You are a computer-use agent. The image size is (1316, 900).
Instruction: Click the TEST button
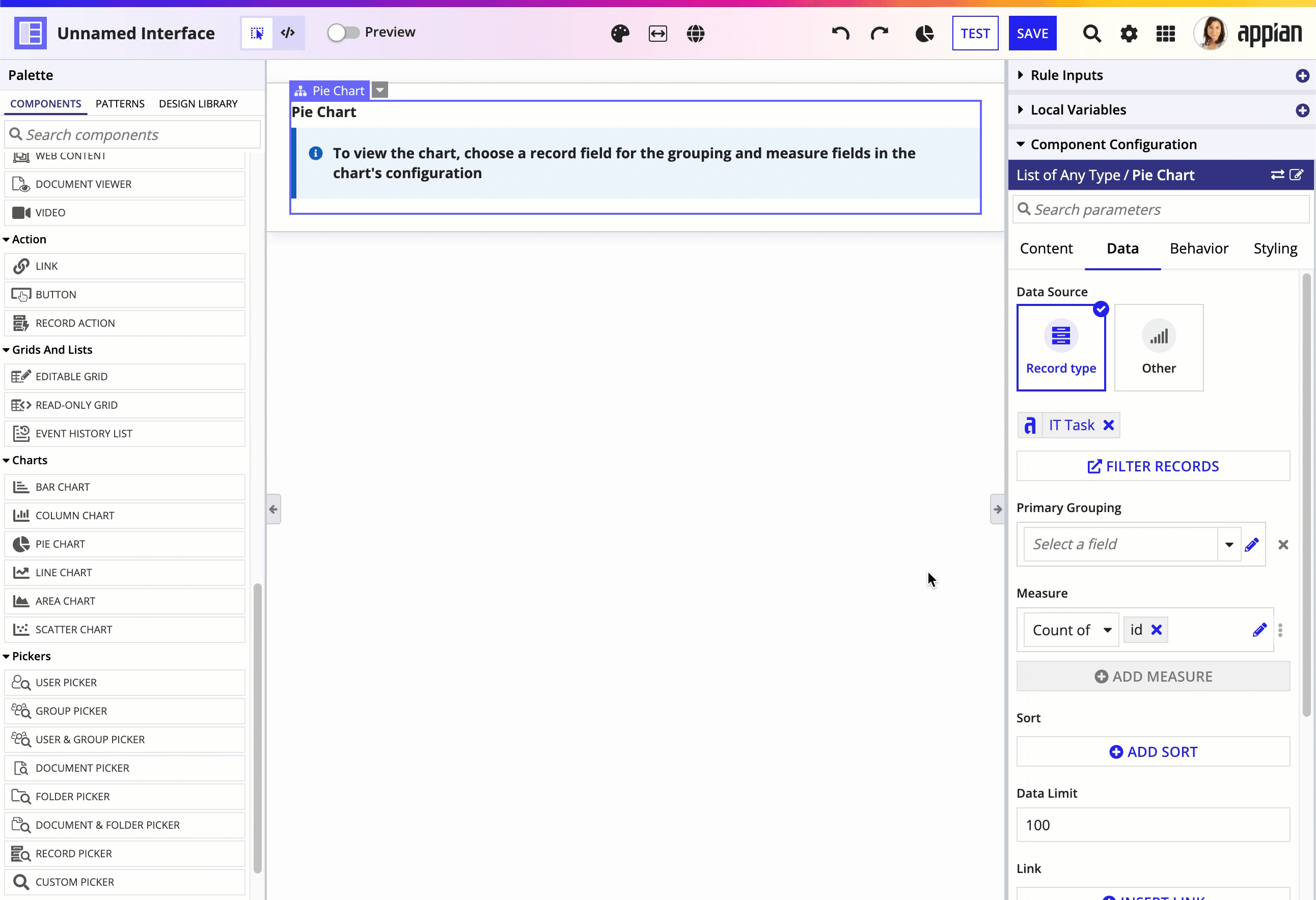975,34
